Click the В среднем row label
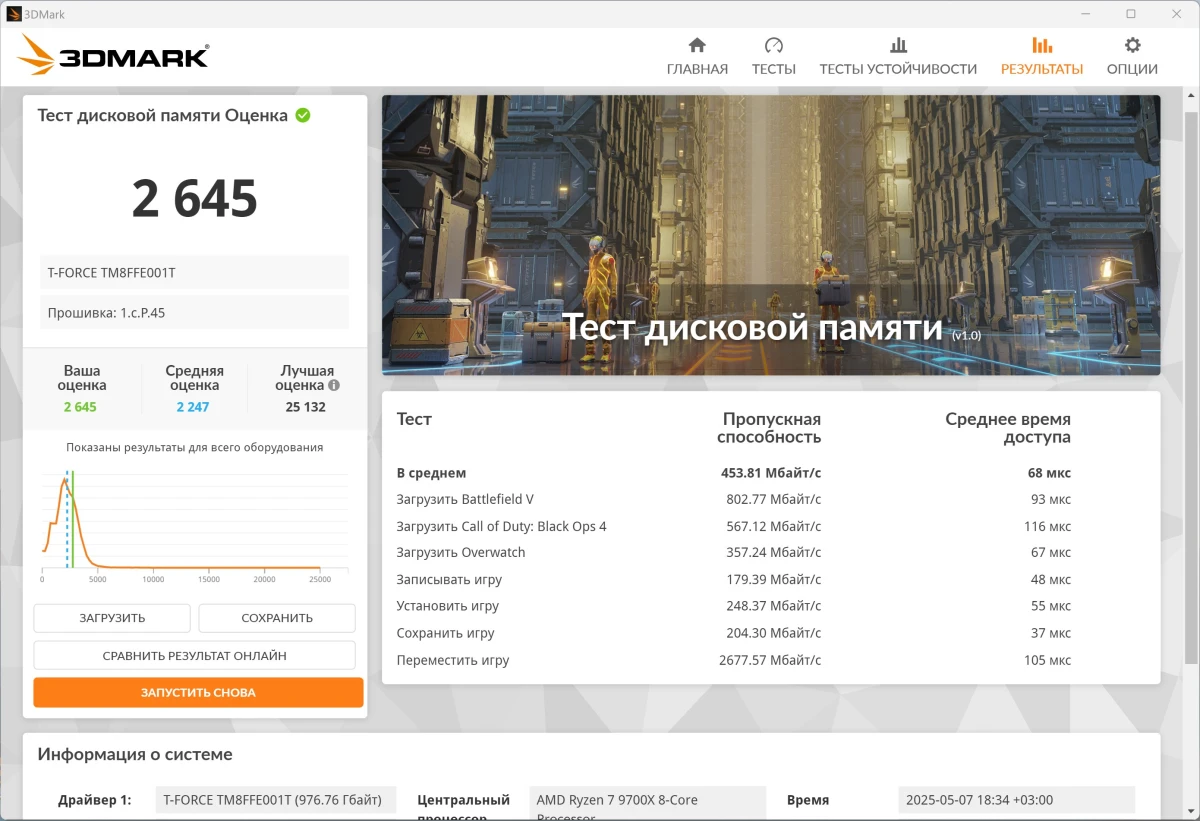Image resolution: width=1200 pixels, height=821 pixels. pos(431,473)
